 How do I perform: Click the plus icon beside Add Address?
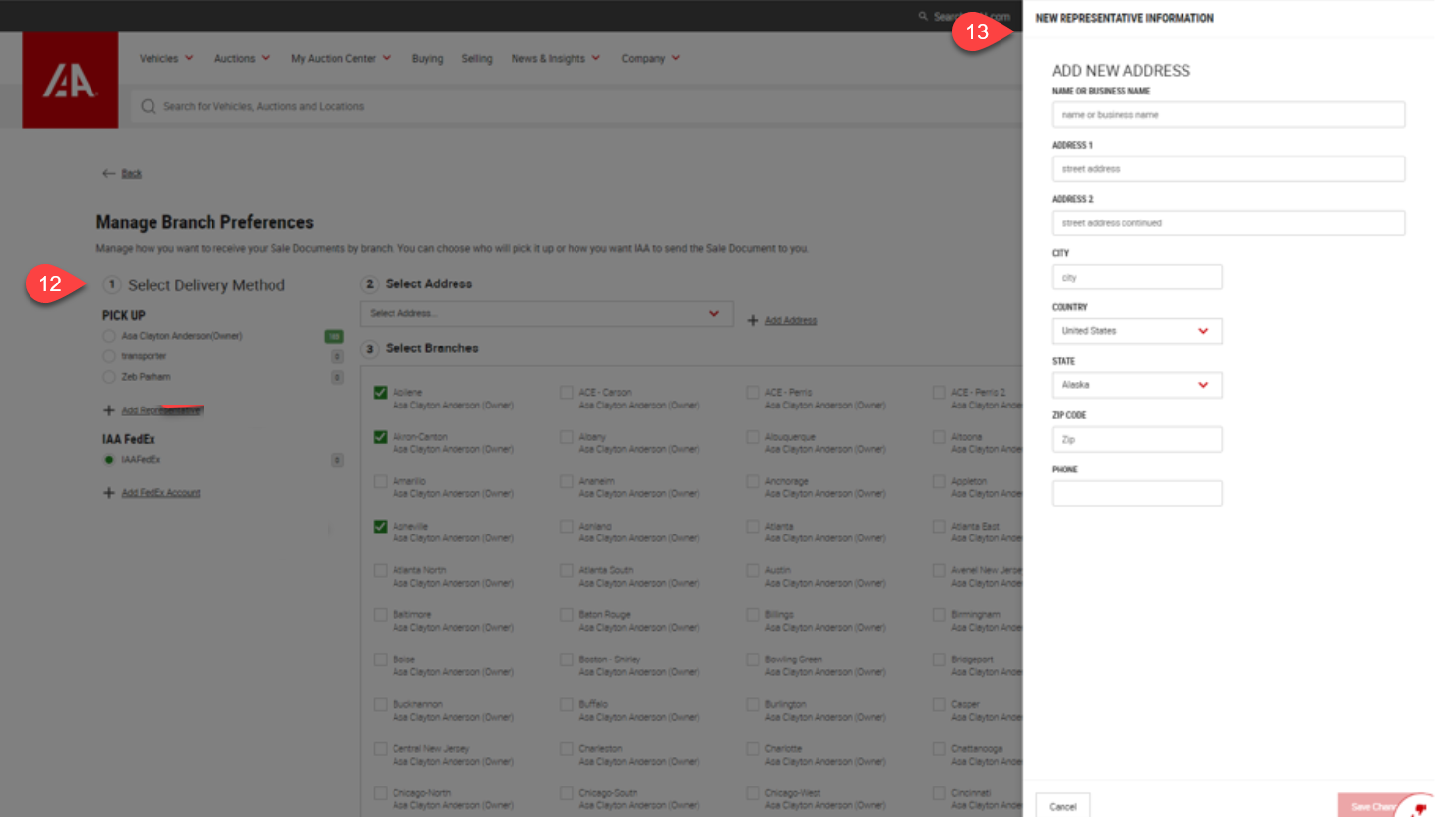[753, 320]
